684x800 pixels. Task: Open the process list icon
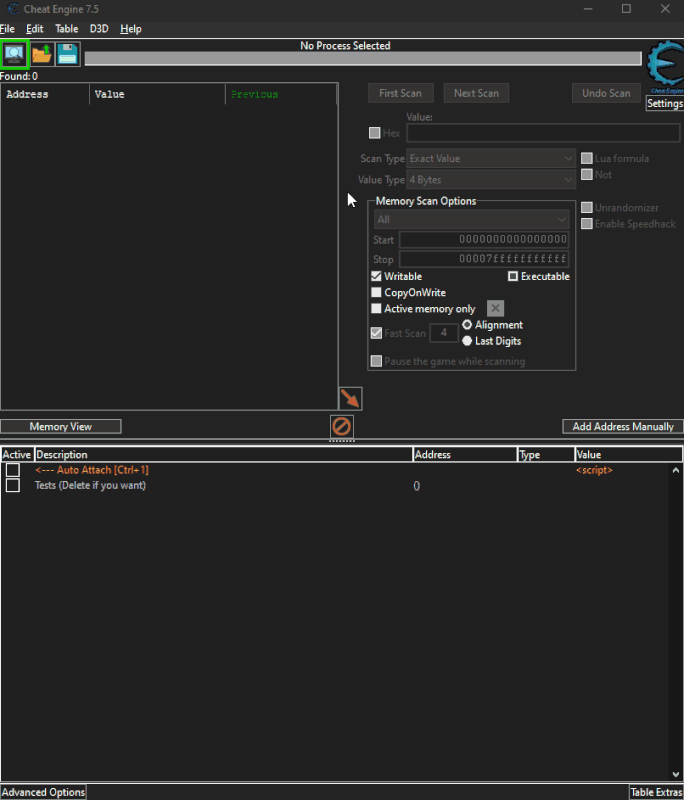pyautogui.click(x=14, y=54)
